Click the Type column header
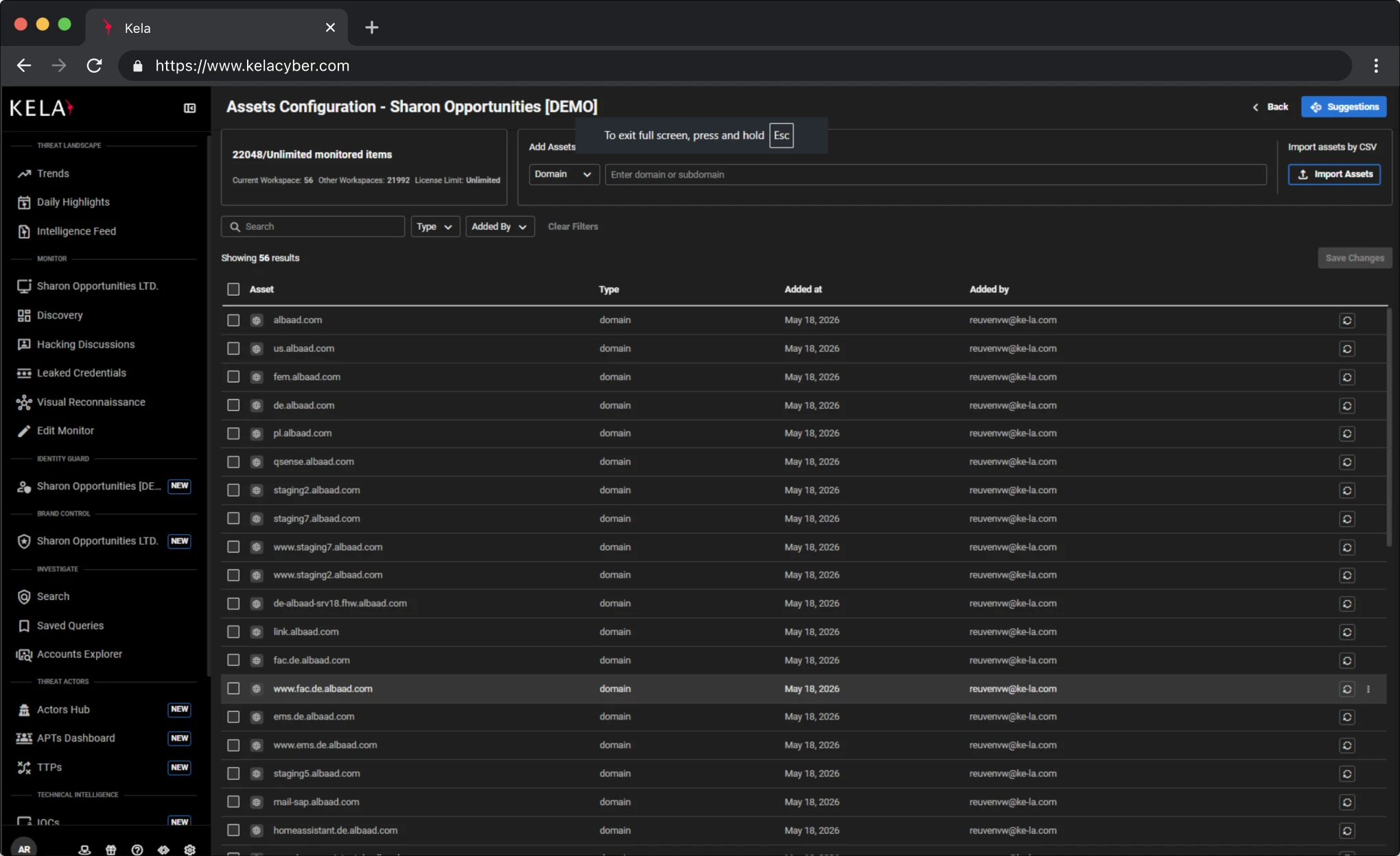1400x856 pixels. tap(609, 289)
